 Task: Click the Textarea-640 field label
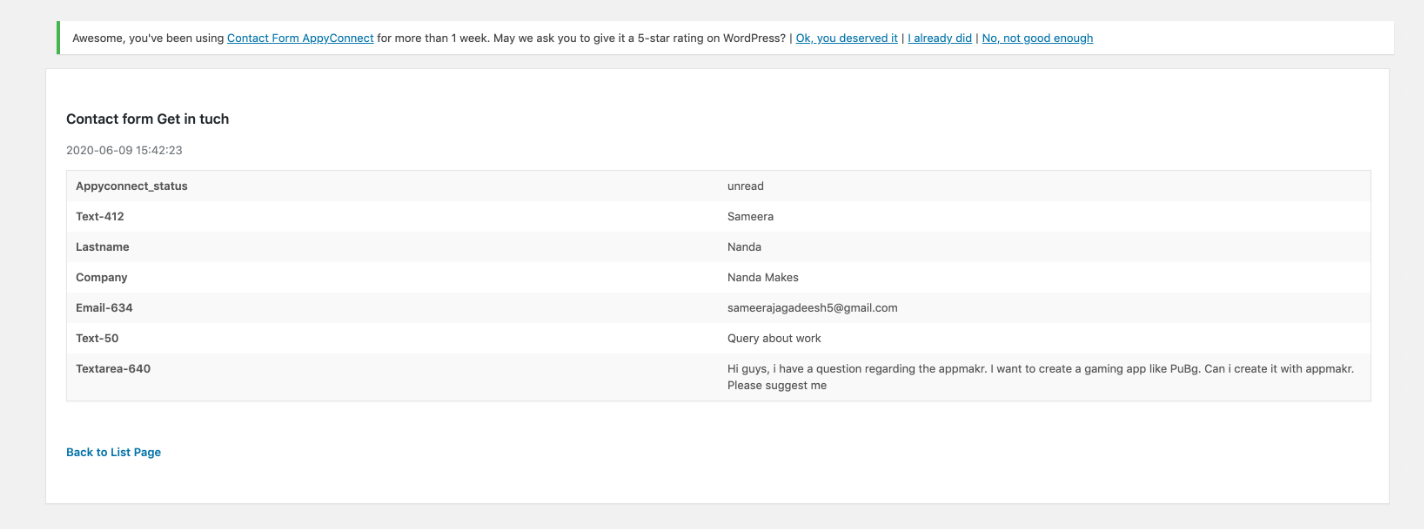[x=113, y=368]
